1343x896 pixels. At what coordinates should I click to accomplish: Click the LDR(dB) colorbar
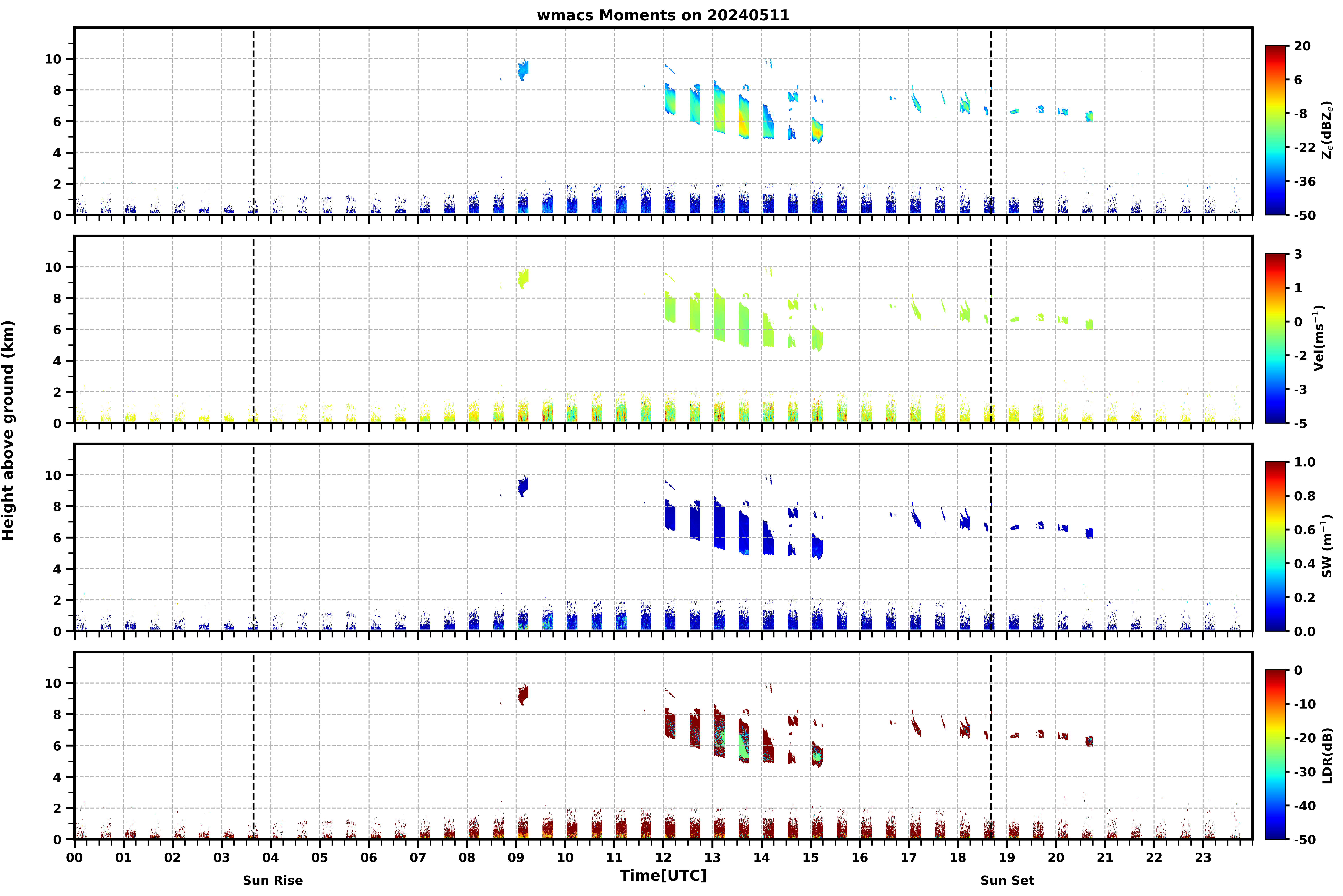coord(1276,754)
